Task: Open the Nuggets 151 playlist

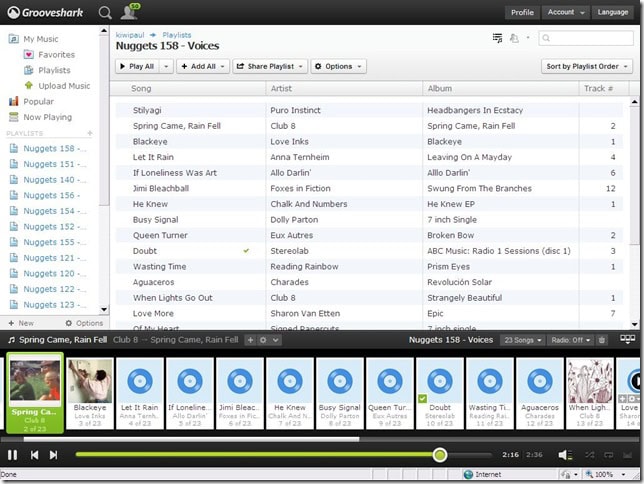Action: pyautogui.click(x=48, y=164)
